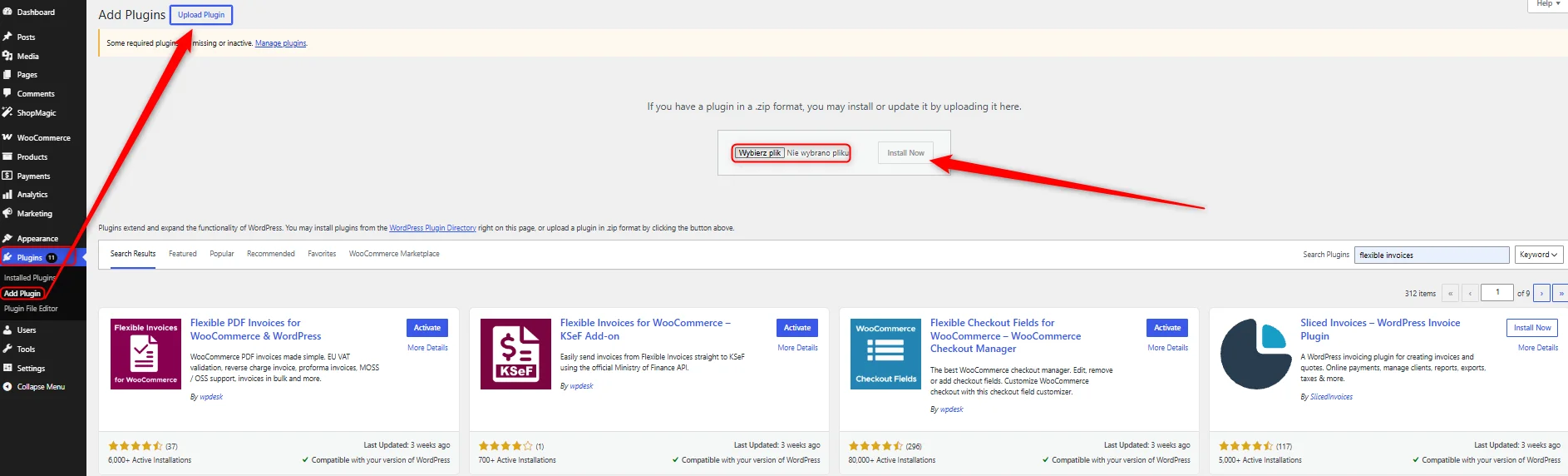Switch to Featured plugins tab
This screenshot has width=1568, height=476.
click(183, 254)
